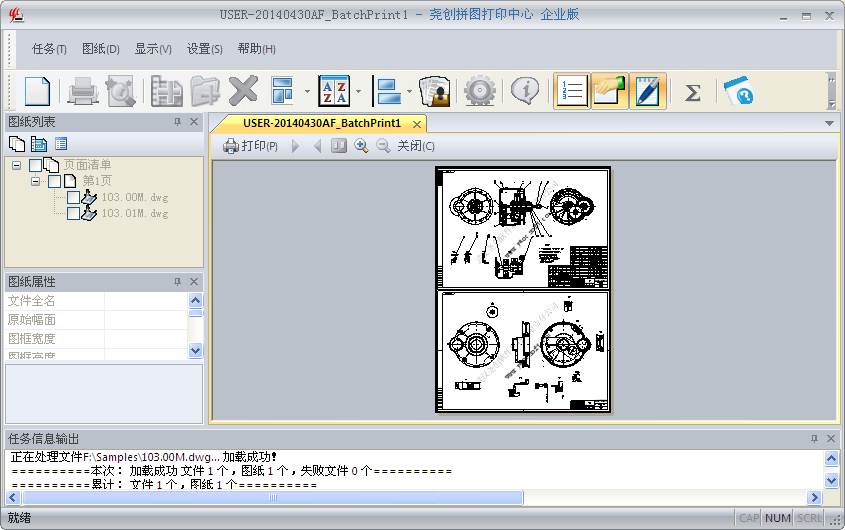Zoom in with the magnifier plus icon
Image resolution: width=845 pixels, height=530 pixels.
pos(361,146)
